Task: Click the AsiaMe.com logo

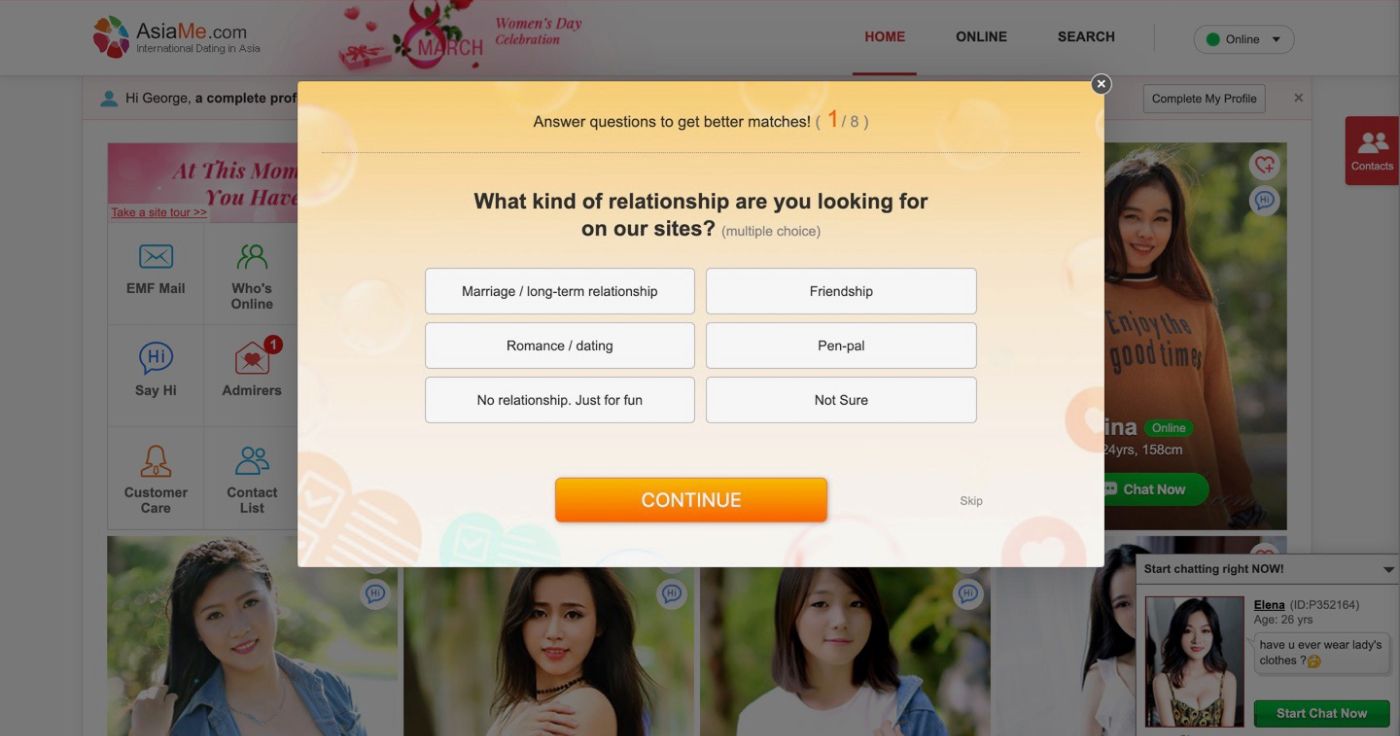Action: coord(177,37)
